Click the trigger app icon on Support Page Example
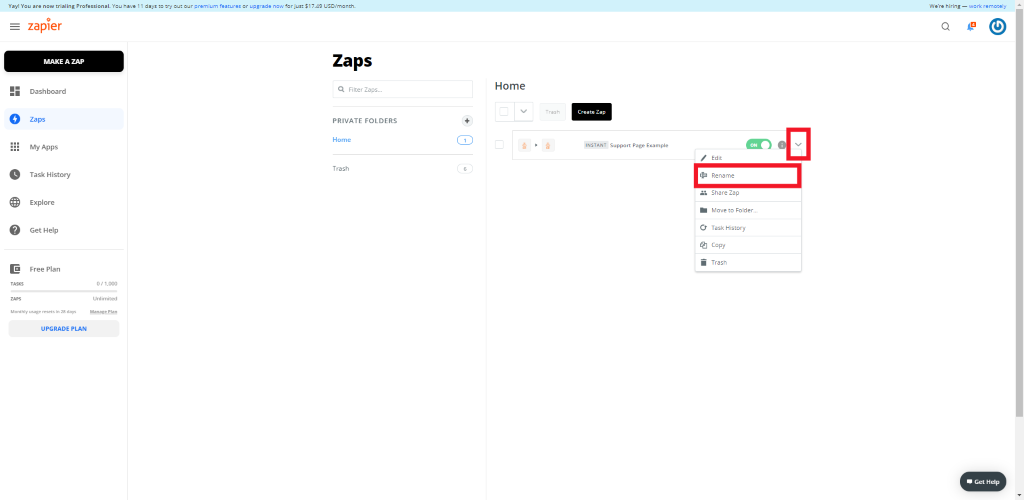Viewport: 1024px width, 500px height. (x=524, y=145)
